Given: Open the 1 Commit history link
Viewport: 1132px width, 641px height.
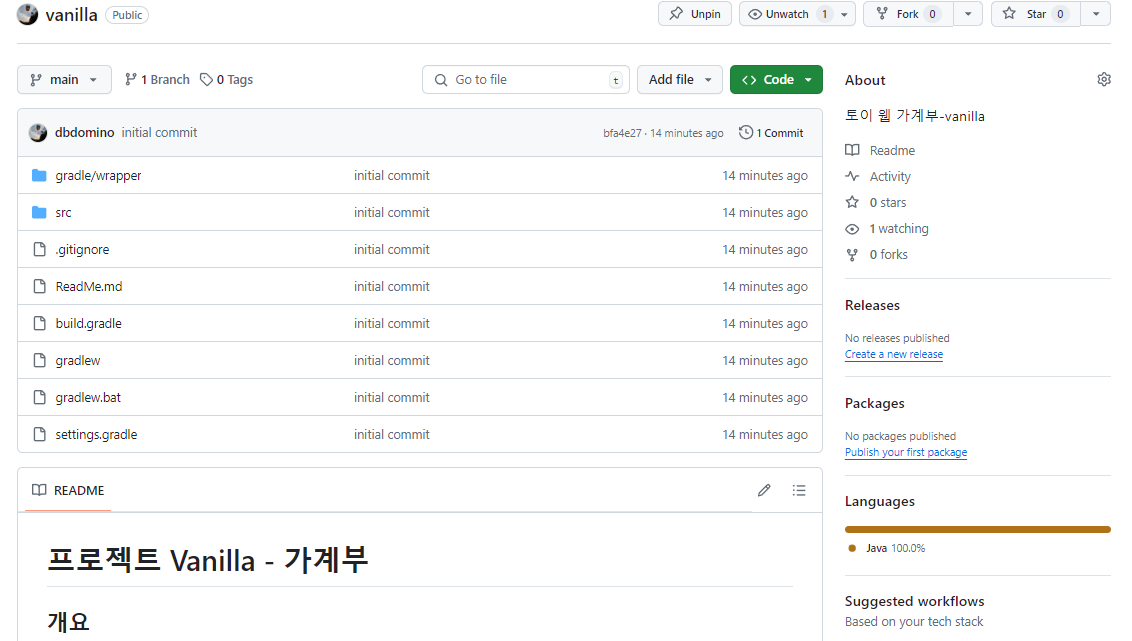Looking at the screenshot, I should click(x=771, y=133).
